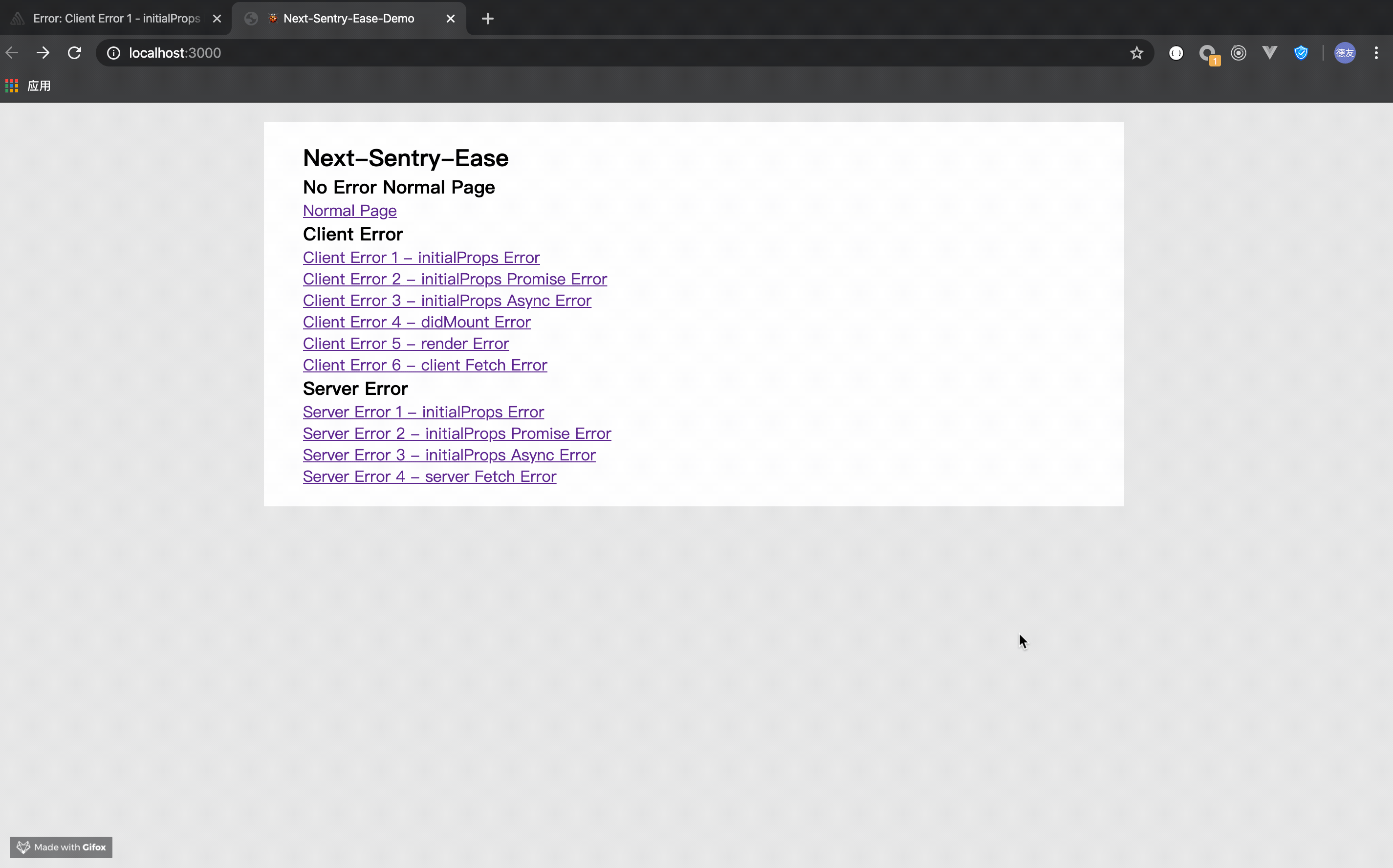Click the blue shield extension icon
Screen dimensions: 1393x868
[x=1301, y=53]
